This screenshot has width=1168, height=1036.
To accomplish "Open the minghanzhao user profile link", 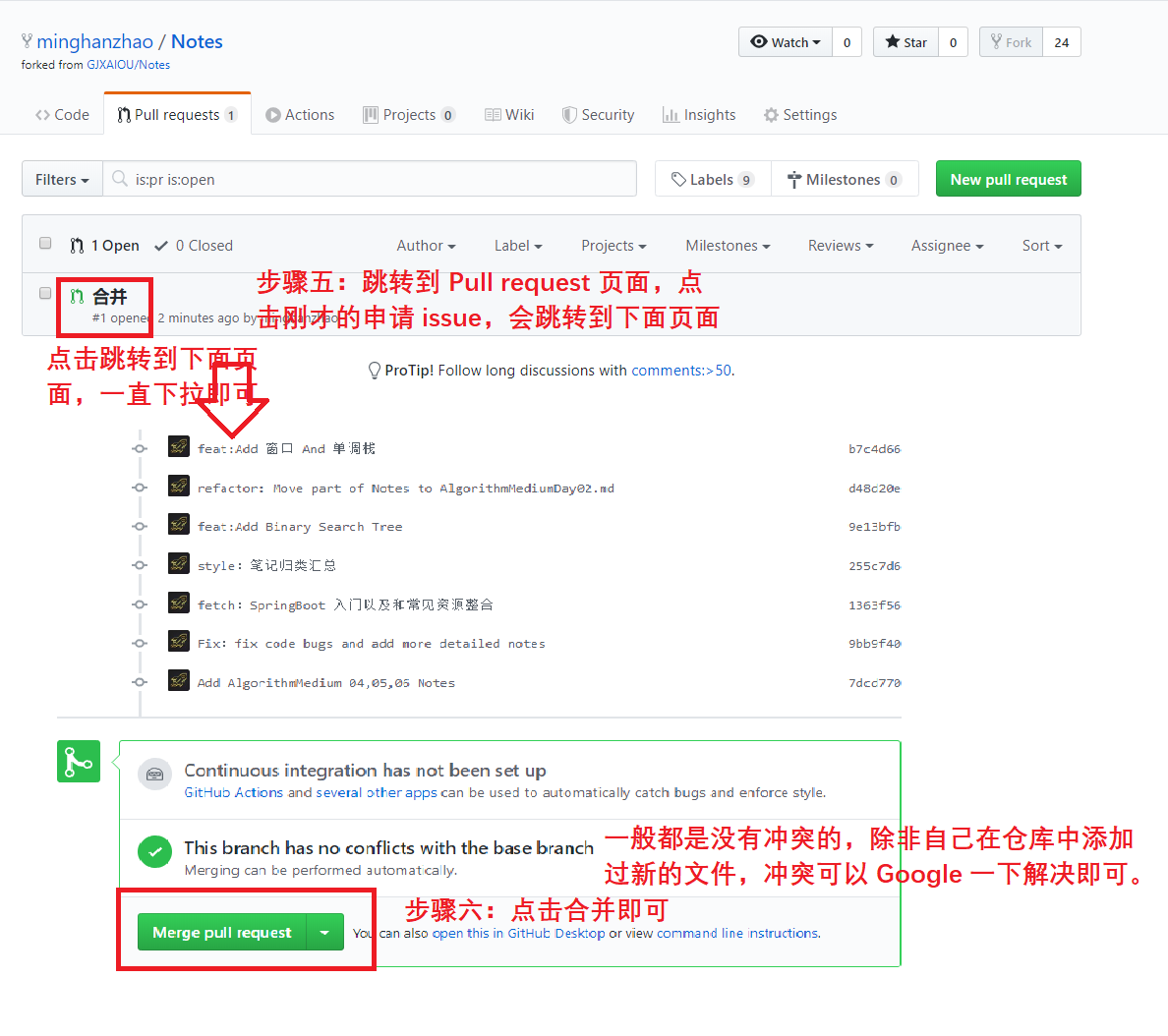I will pos(94,41).
